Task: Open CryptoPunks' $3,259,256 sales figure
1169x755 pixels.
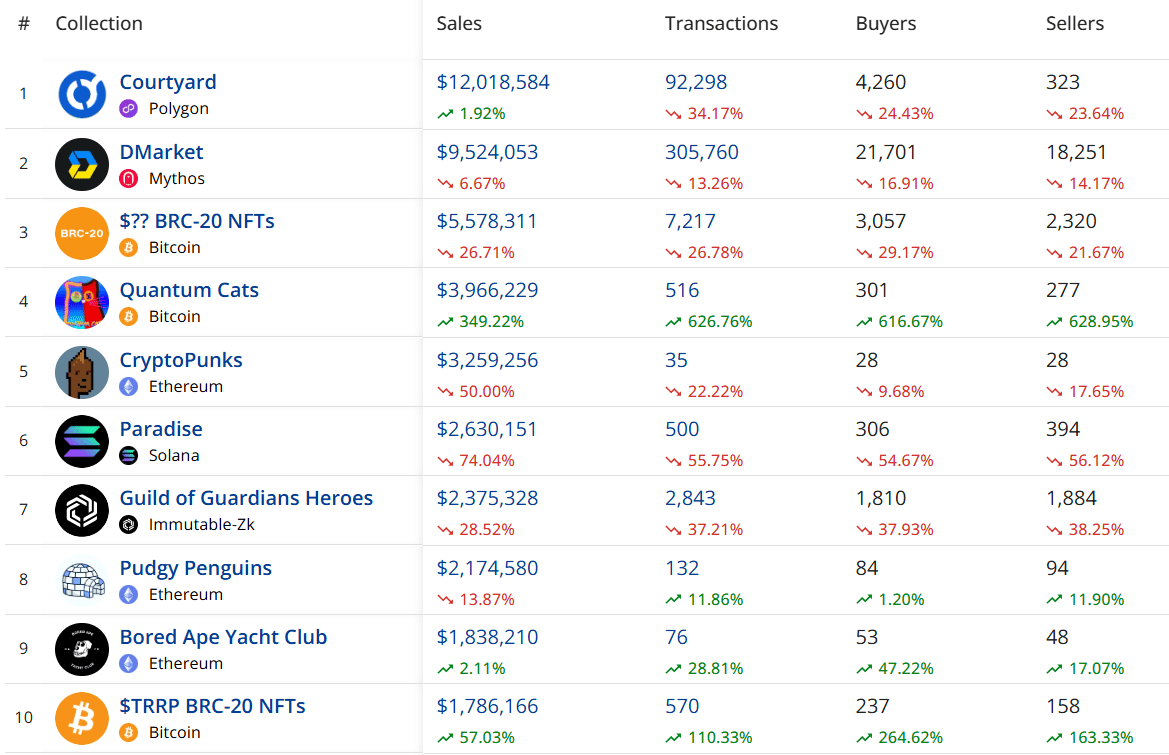Action: (x=487, y=360)
